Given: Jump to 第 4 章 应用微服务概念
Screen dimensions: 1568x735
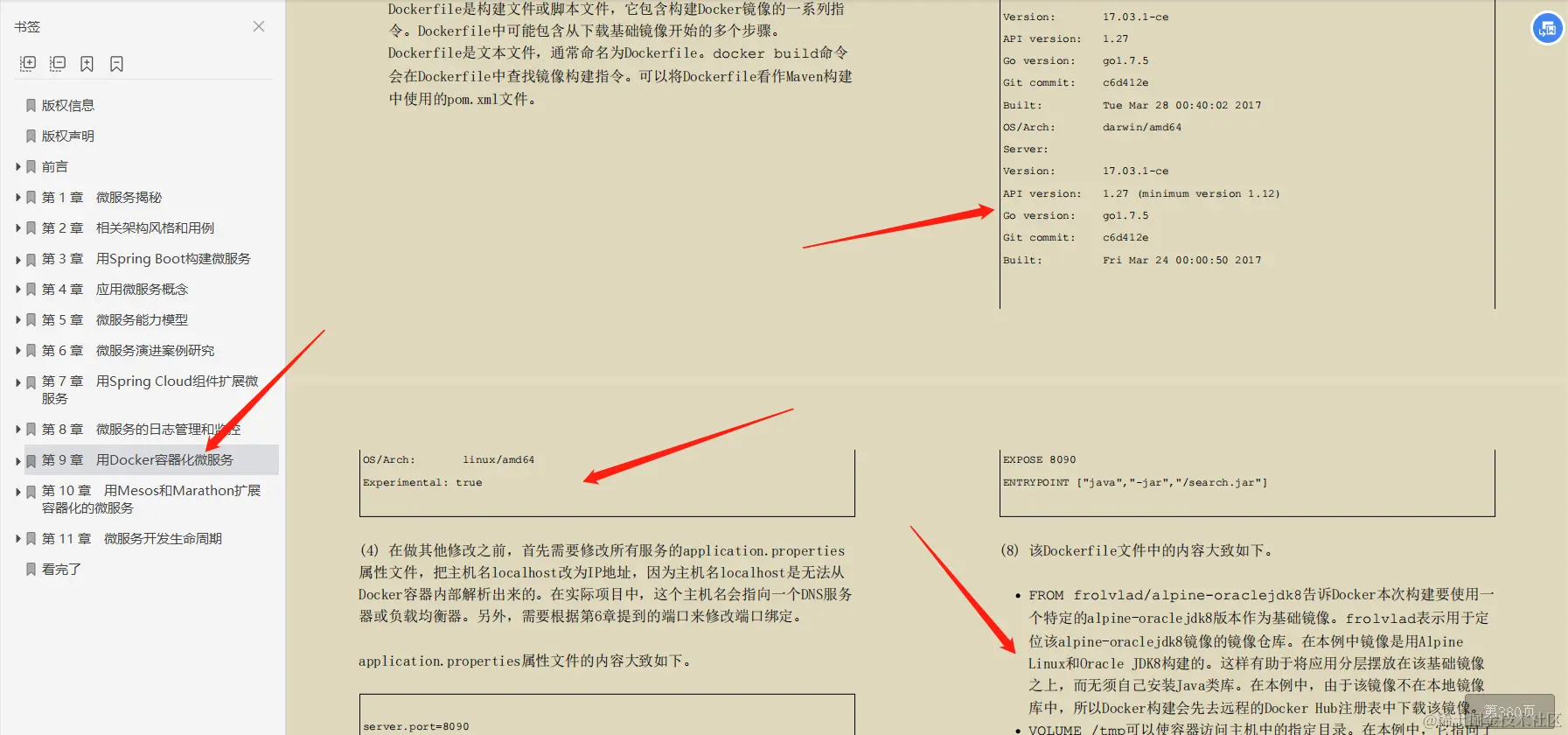Looking at the screenshot, I should [x=115, y=289].
